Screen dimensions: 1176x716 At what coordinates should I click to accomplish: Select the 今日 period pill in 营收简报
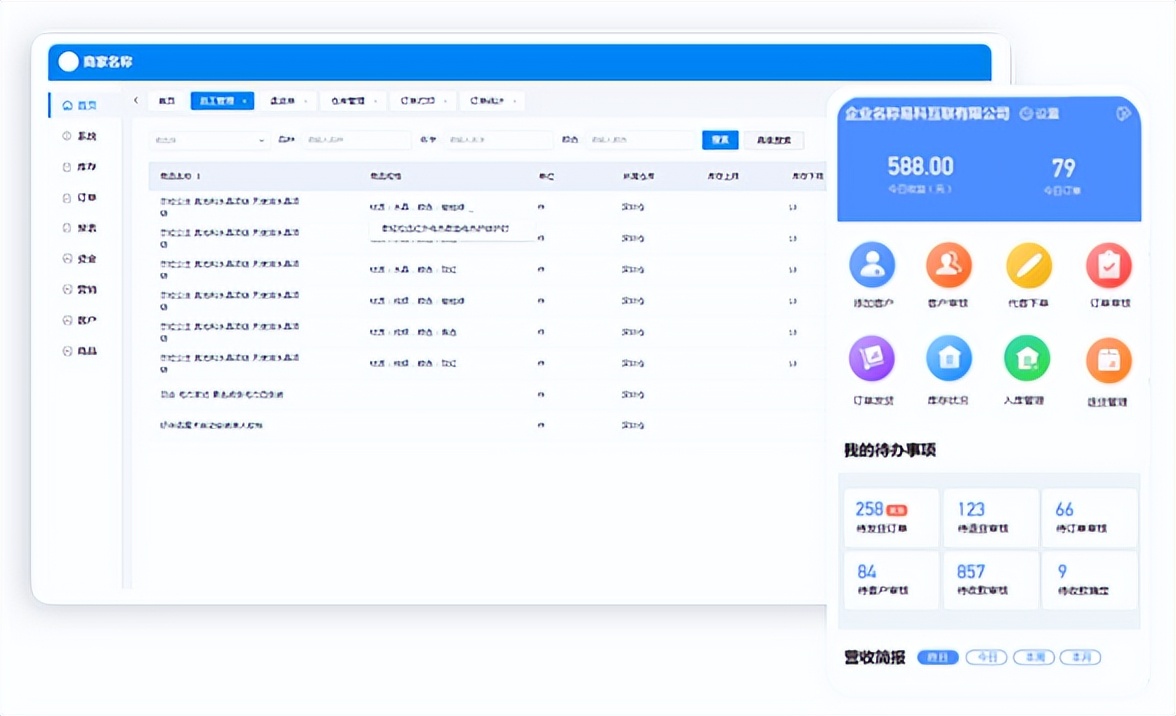[x=987, y=657]
